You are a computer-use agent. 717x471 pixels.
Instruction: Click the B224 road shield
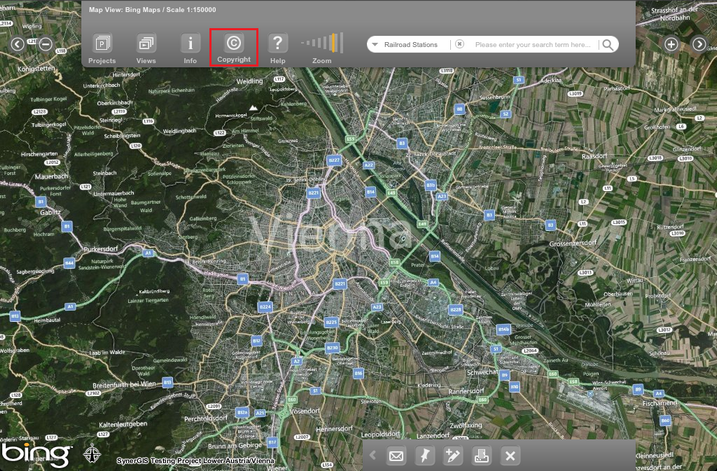point(265,307)
